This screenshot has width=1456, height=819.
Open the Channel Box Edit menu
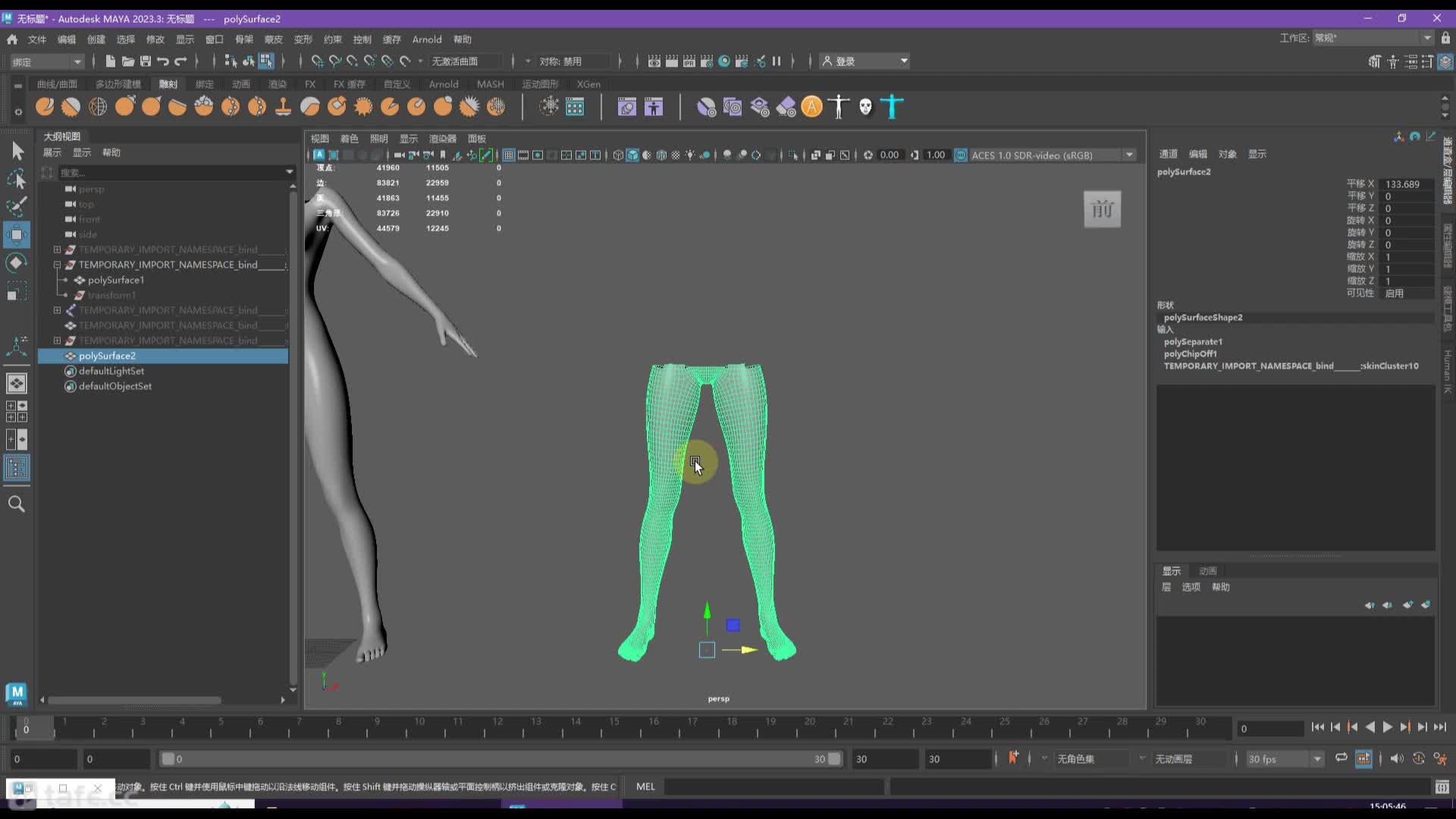click(1197, 154)
